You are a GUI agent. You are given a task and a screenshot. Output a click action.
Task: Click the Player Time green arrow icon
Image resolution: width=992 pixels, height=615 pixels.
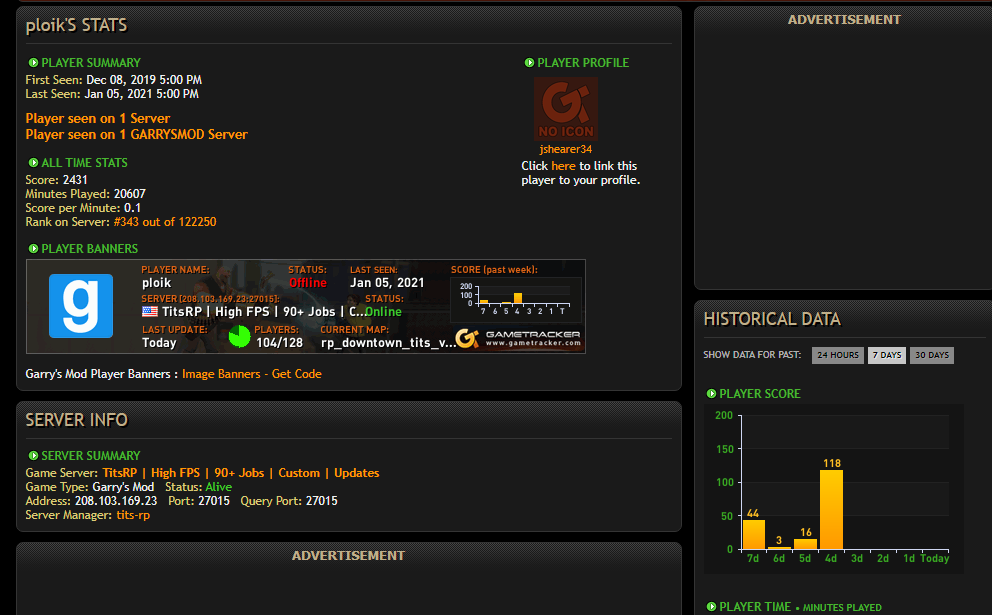tap(711, 607)
